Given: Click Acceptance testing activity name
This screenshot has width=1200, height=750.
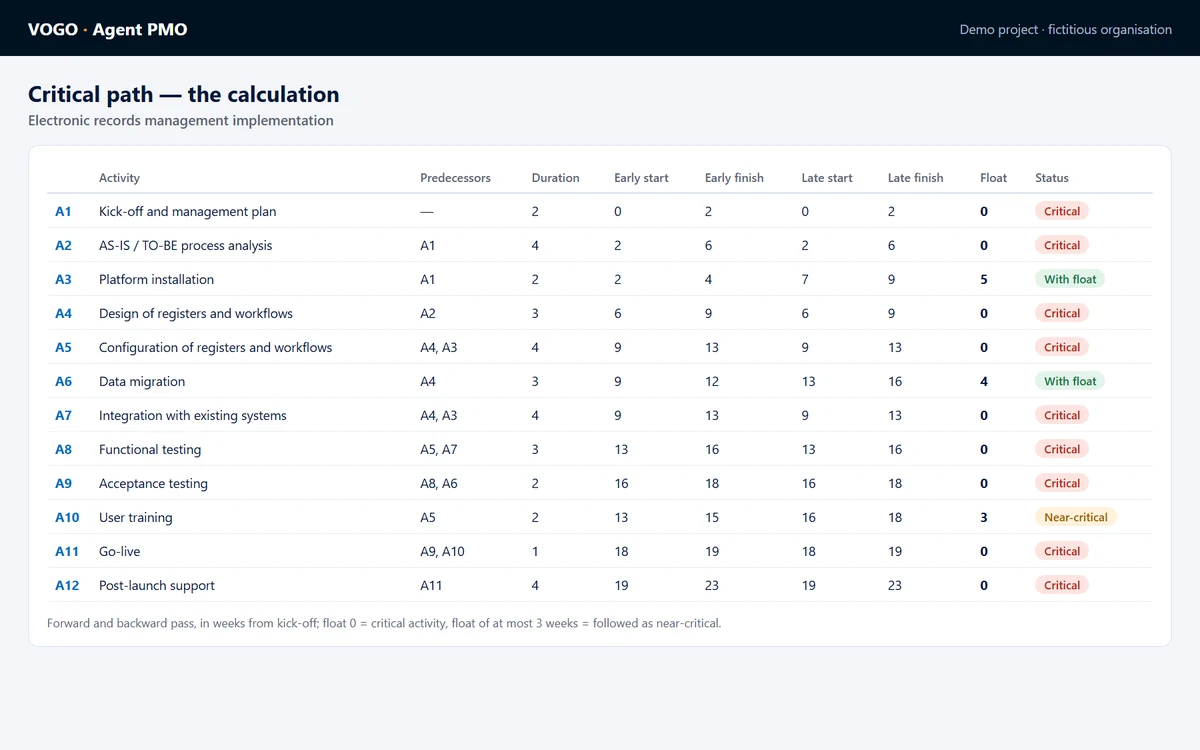Looking at the screenshot, I should pos(153,483).
